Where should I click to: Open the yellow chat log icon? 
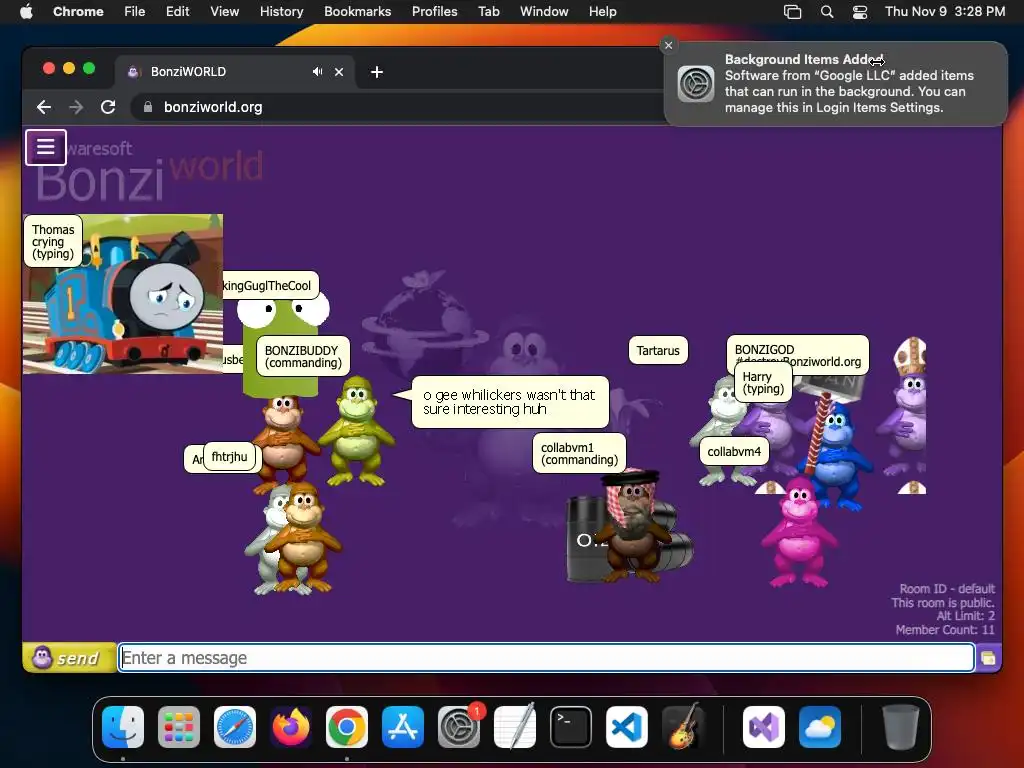click(x=988, y=658)
